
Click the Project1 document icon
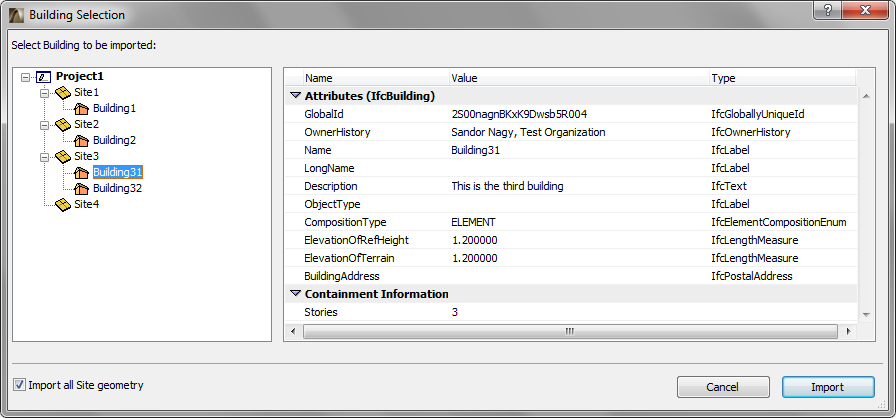[43, 77]
